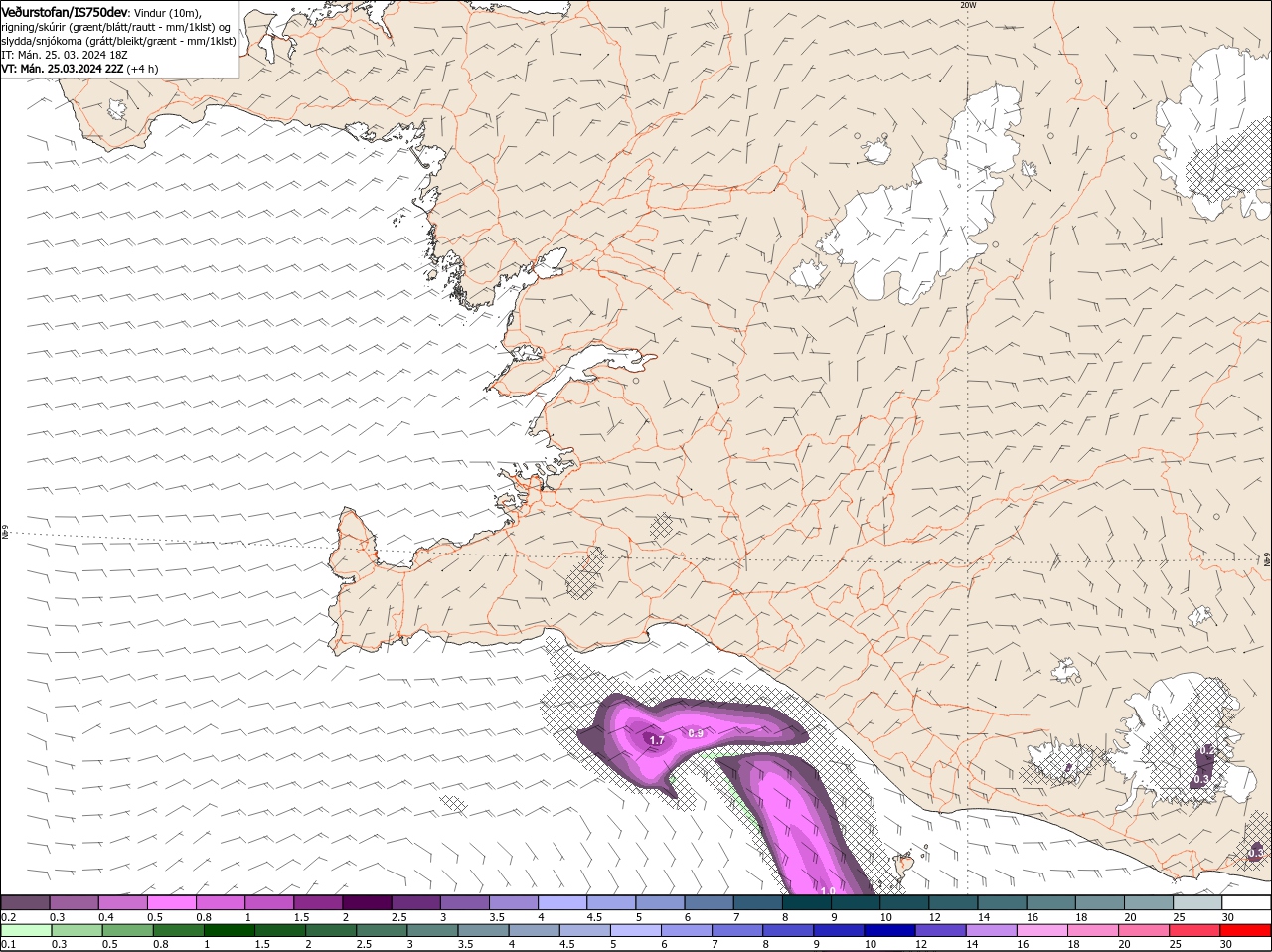Image resolution: width=1272 pixels, height=952 pixels.
Task: Select the pink 16 swatch, lower legend row
Action: click(x=1042, y=930)
